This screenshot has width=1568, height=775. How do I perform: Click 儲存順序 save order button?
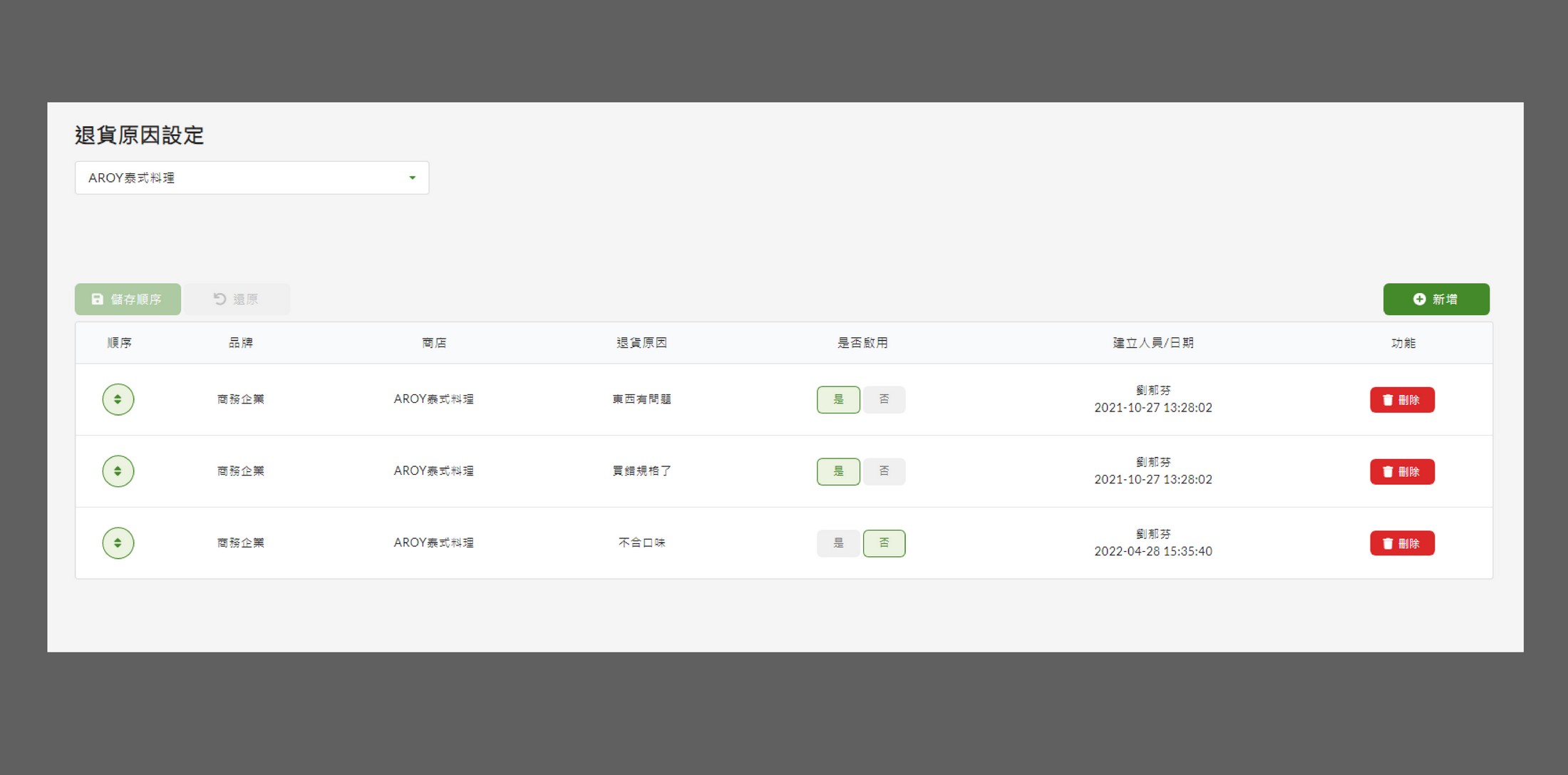[x=128, y=299]
